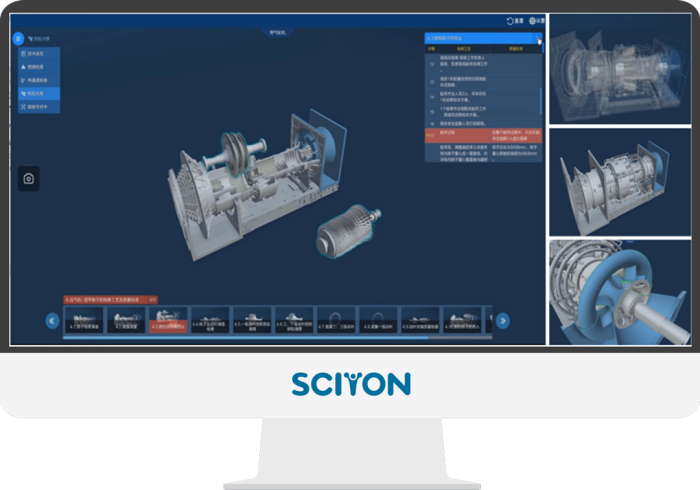
Task: Select the third sidebar menu item
Action: [x=38, y=80]
